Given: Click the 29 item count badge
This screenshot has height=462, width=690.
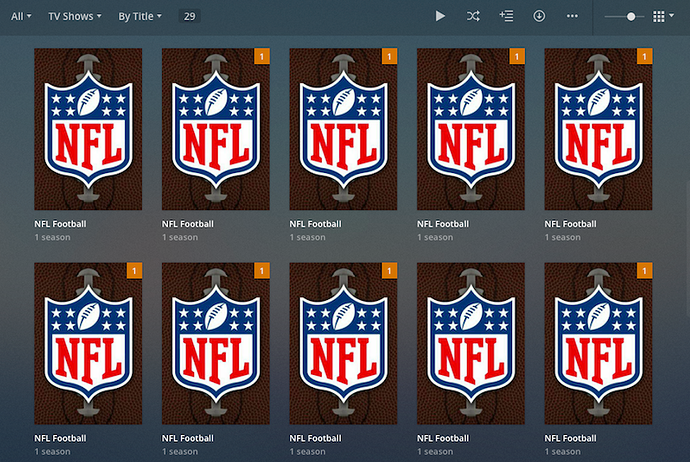Looking at the screenshot, I should tap(190, 16).
